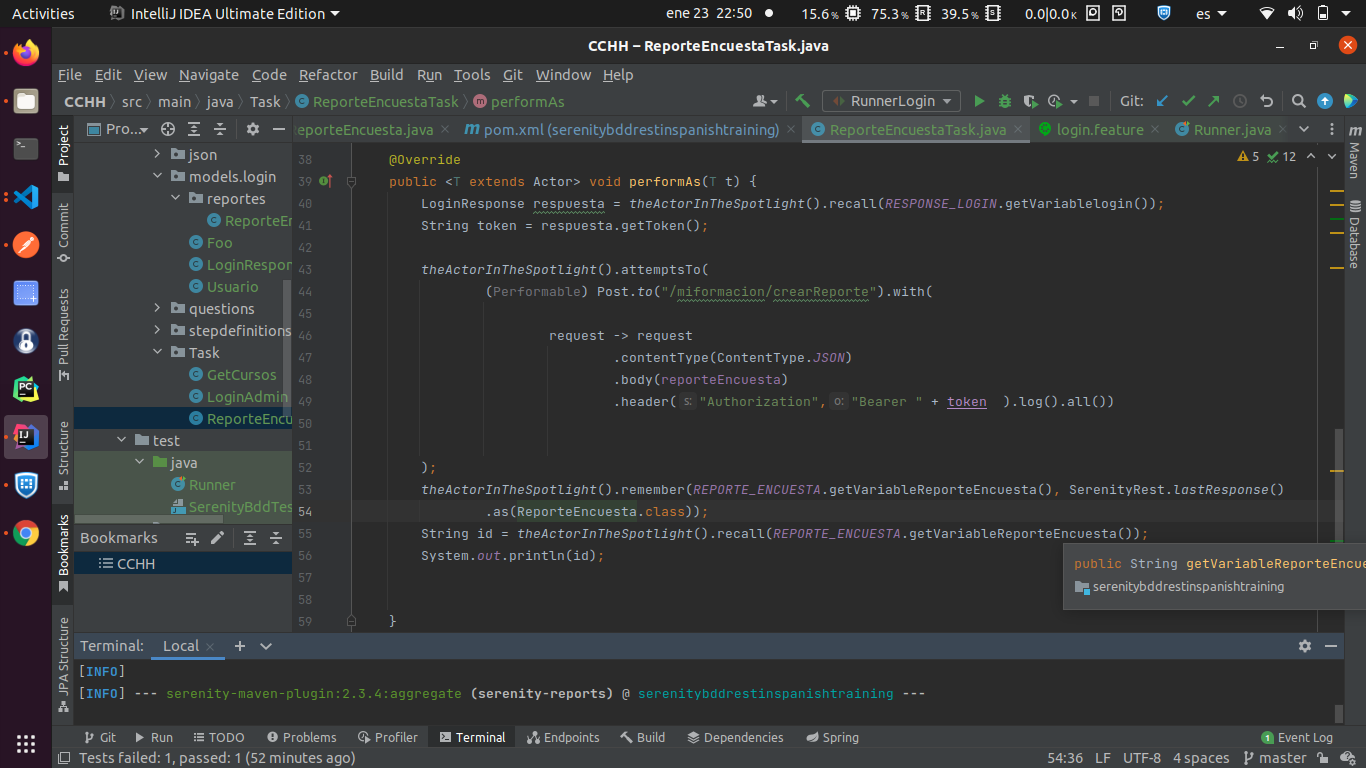Update project via the blue Git arrow
This screenshot has width=1366, height=768.
click(1162, 101)
